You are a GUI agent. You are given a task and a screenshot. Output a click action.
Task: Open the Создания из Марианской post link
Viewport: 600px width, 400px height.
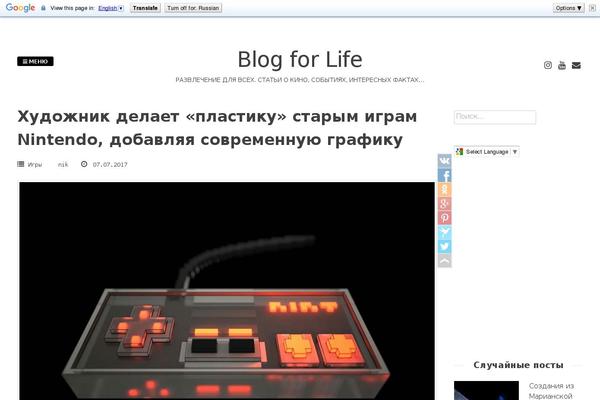[551, 391]
